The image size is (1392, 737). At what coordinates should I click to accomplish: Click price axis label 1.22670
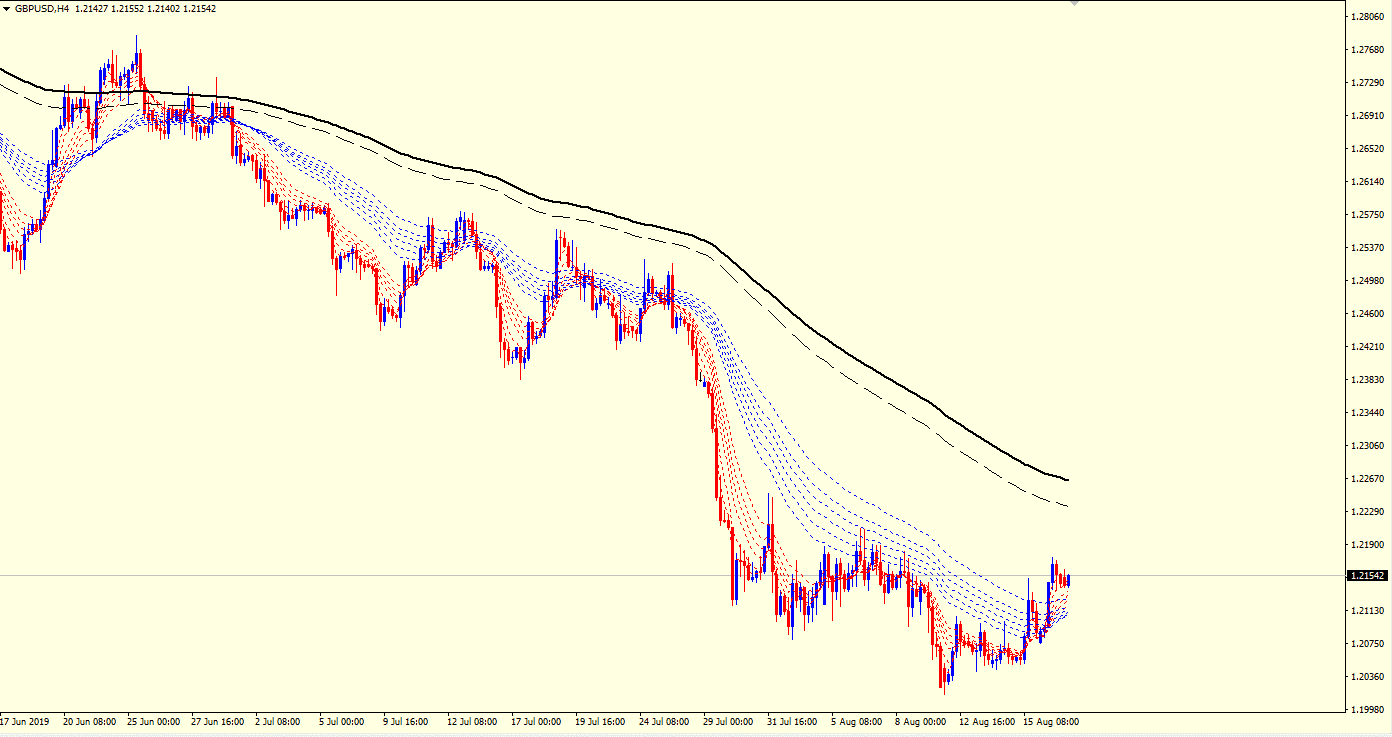pyautogui.click(x=1366, y=479)
